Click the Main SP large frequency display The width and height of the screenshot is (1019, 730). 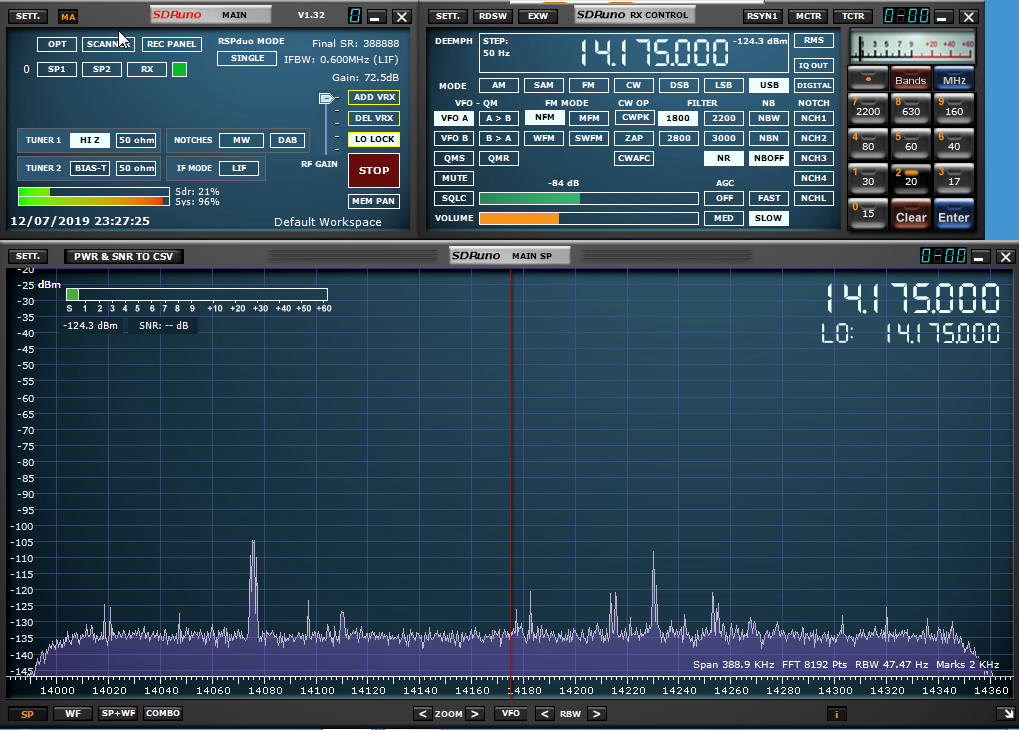click(x=912, y=299)
